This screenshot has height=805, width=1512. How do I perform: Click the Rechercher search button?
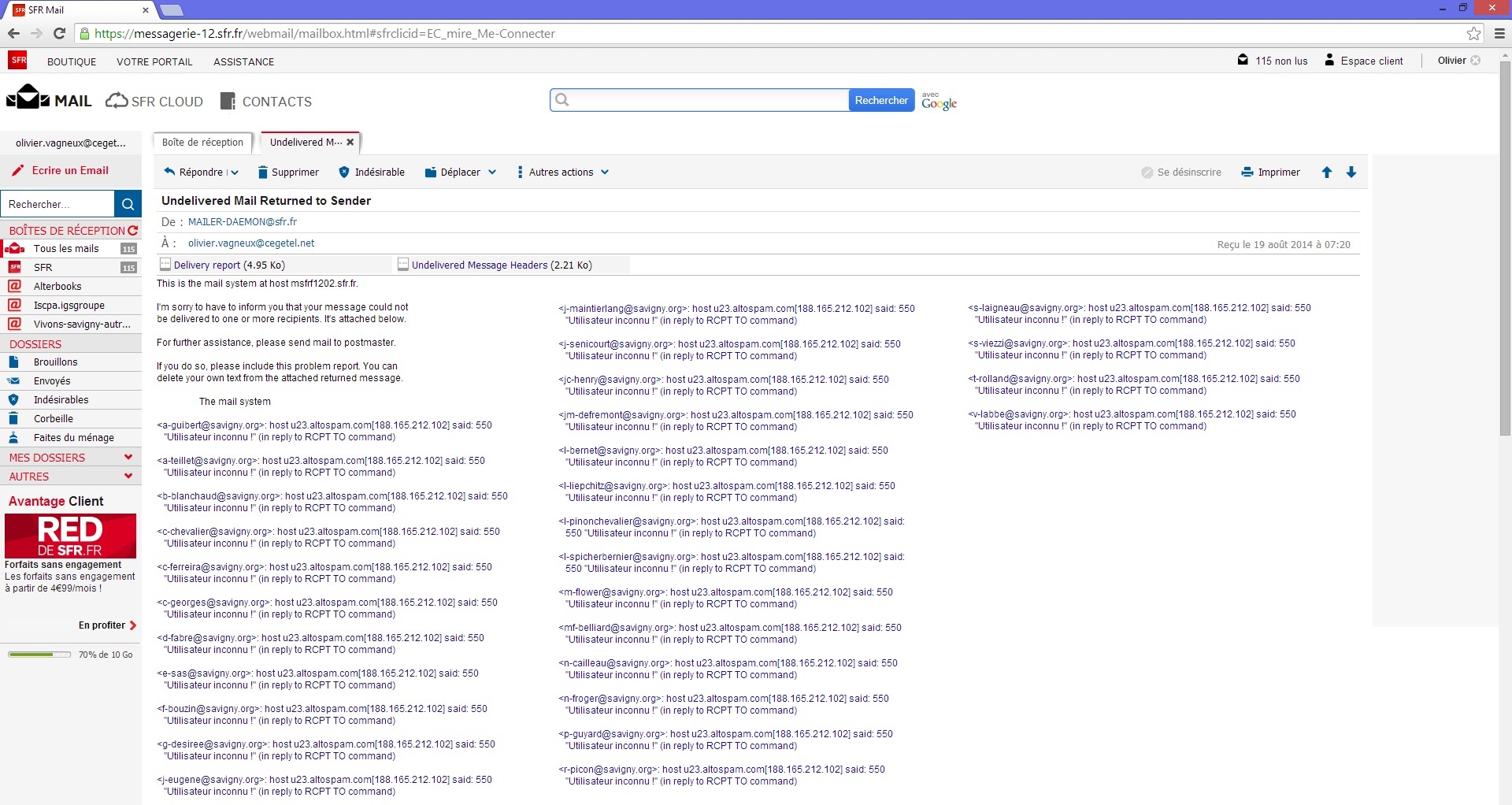(881, 100)
